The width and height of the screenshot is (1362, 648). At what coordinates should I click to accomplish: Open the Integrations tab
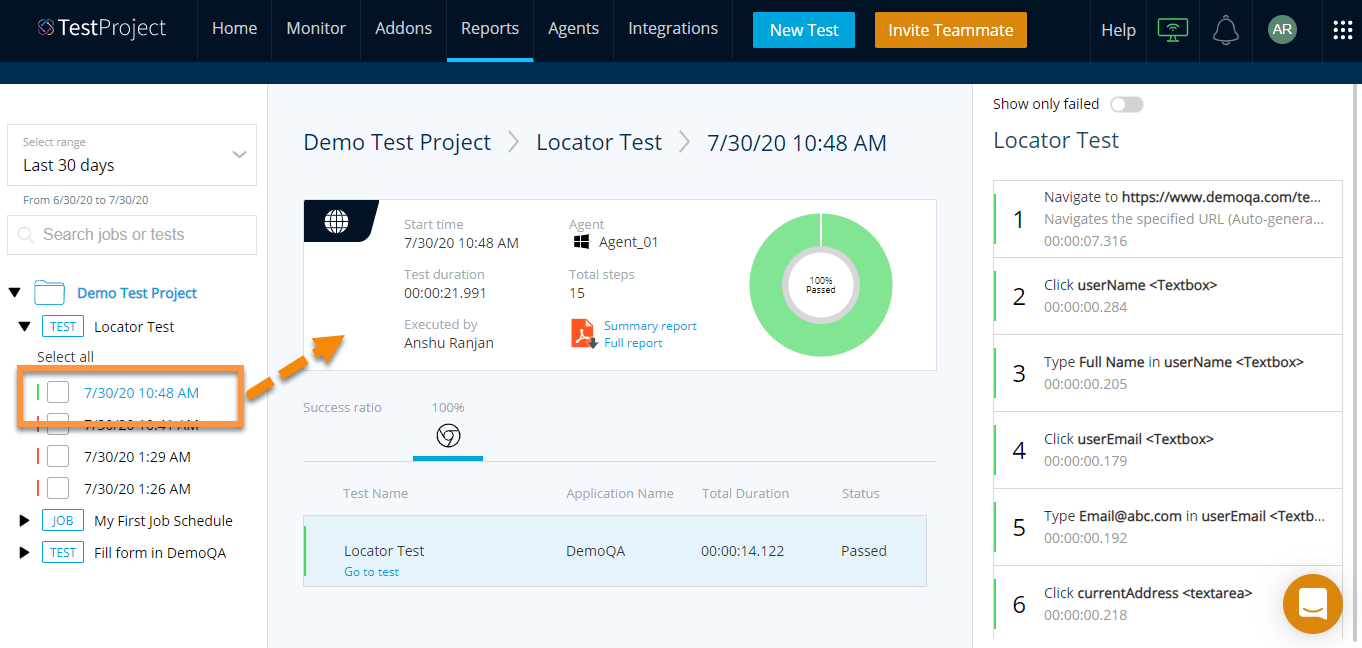tap(672, 29)
